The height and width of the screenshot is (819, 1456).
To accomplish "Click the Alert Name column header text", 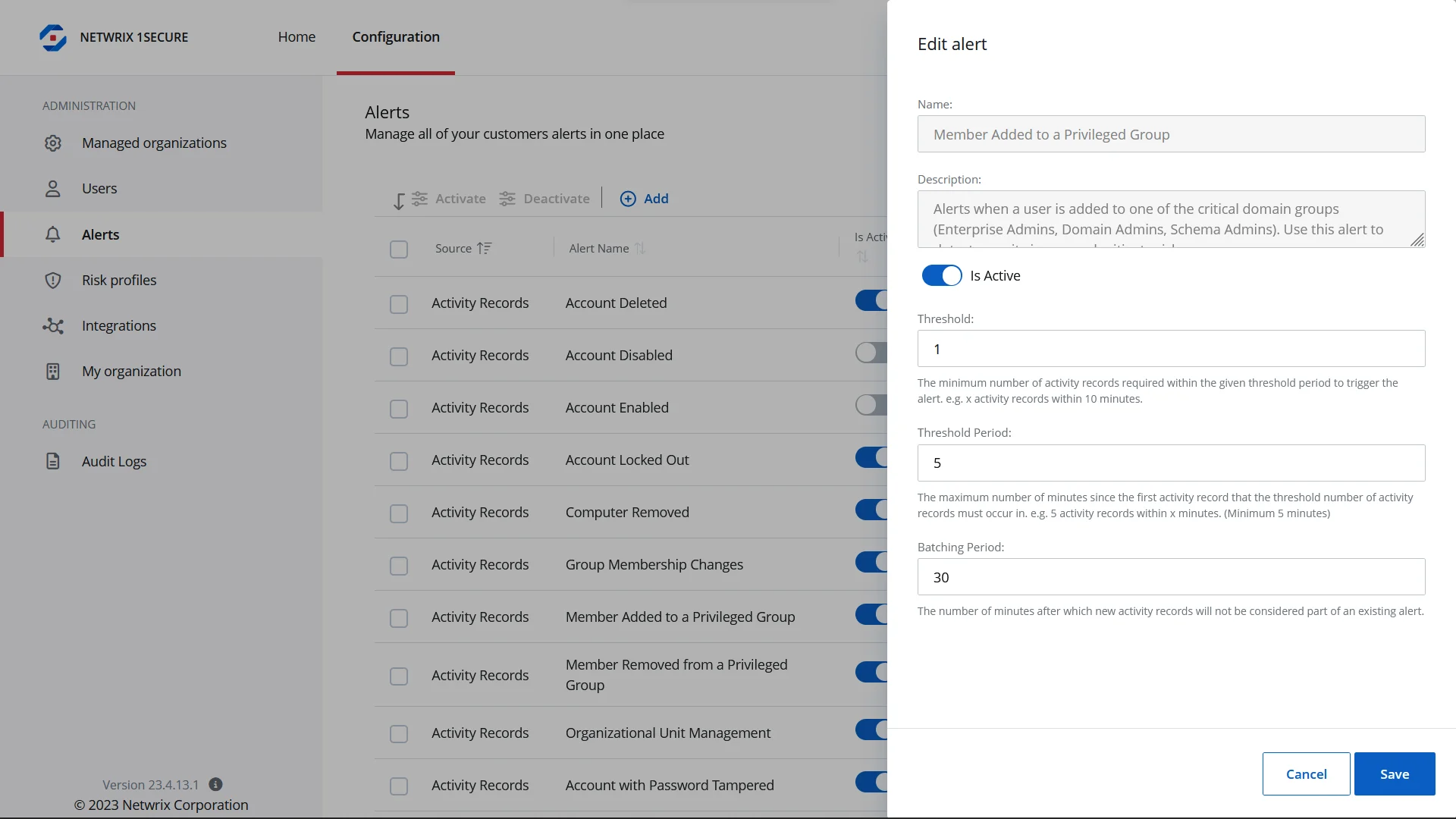I will point(599,248).
